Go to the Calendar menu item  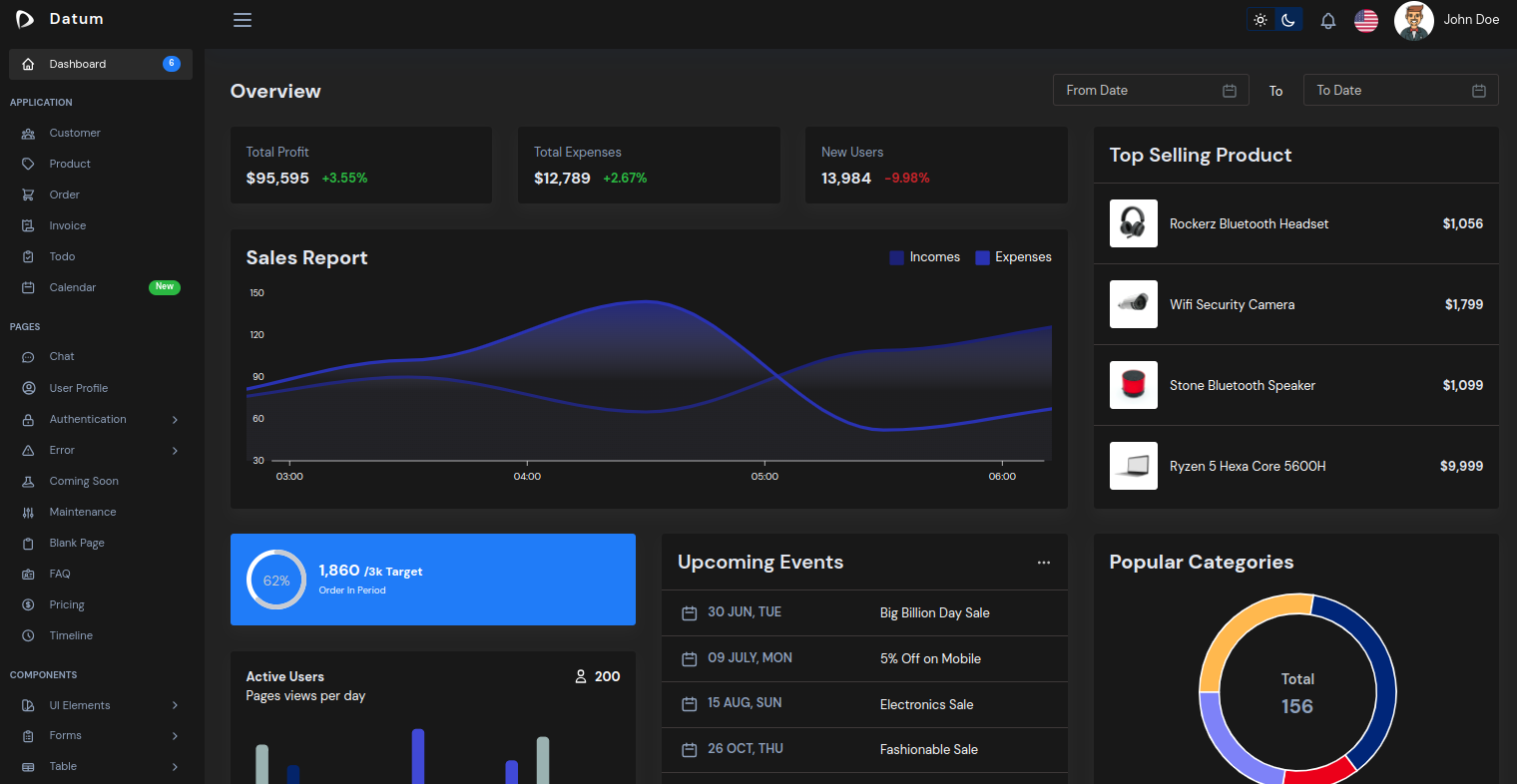tap(73, 287)
